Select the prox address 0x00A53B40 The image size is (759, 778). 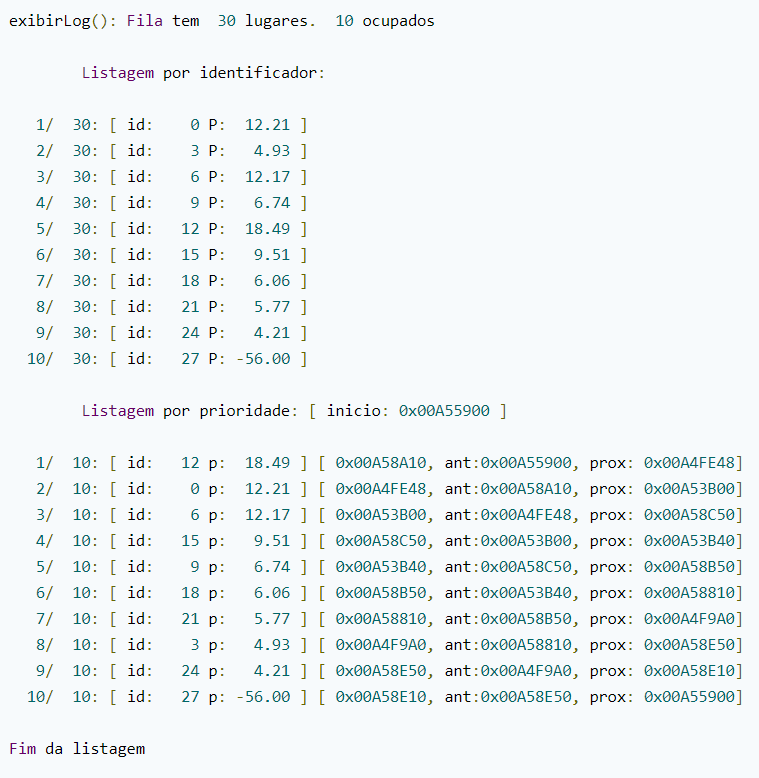tap(689, 541)
